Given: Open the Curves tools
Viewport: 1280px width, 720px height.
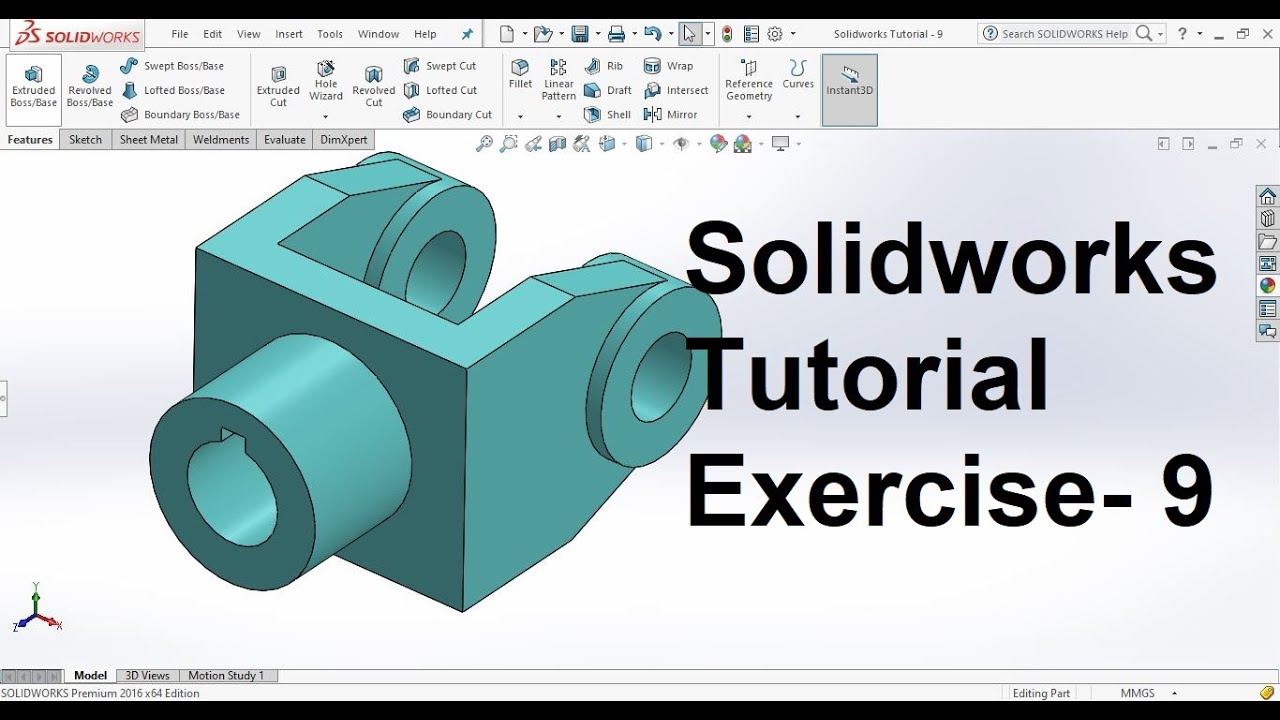Looking at the screenshot, I should [x=798, y=75].
